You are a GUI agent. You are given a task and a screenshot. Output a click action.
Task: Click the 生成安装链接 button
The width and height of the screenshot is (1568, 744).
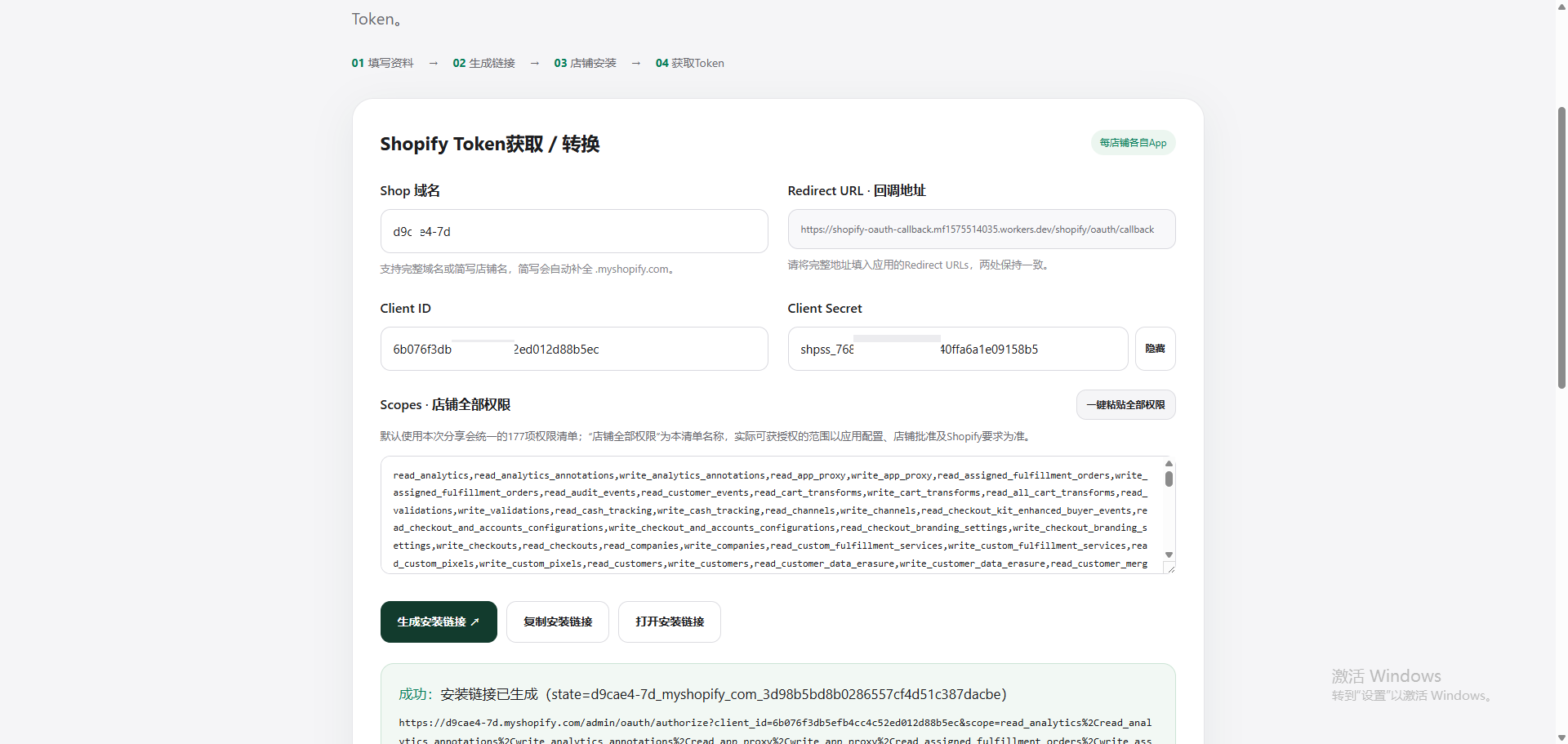439,621
